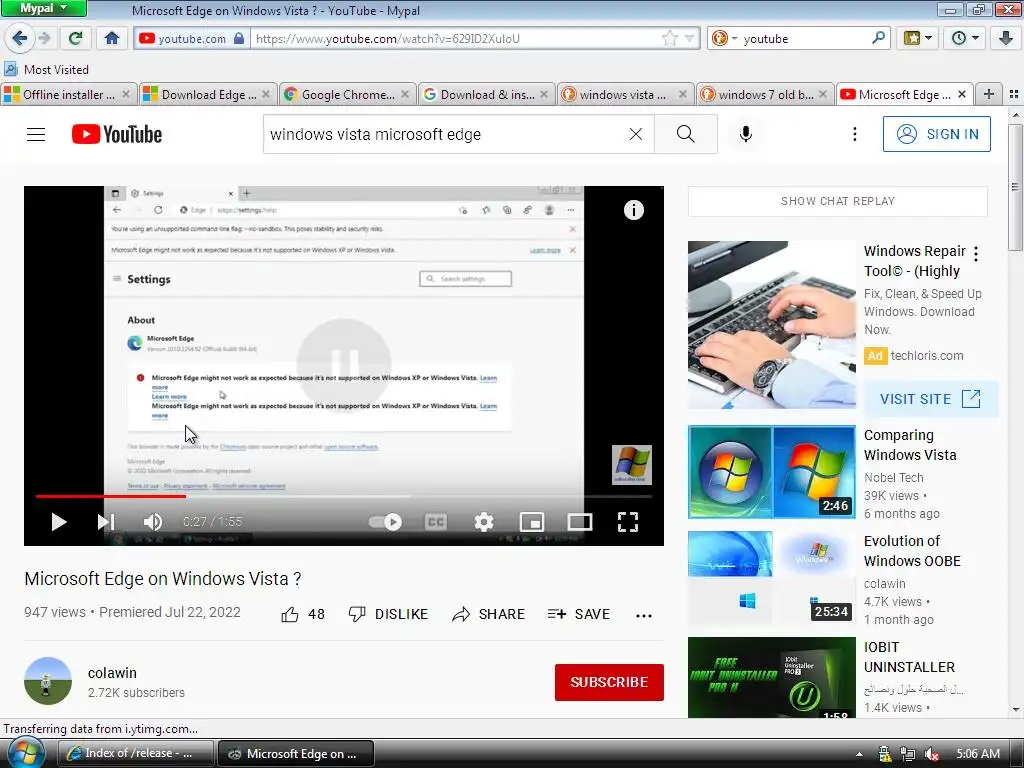Open the search engine selector dropdown

point(724,39)
